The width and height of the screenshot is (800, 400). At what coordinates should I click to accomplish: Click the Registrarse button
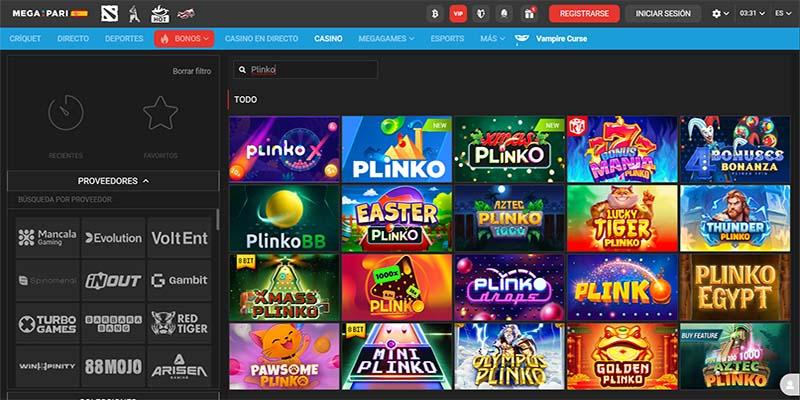[x=584, y=14]
